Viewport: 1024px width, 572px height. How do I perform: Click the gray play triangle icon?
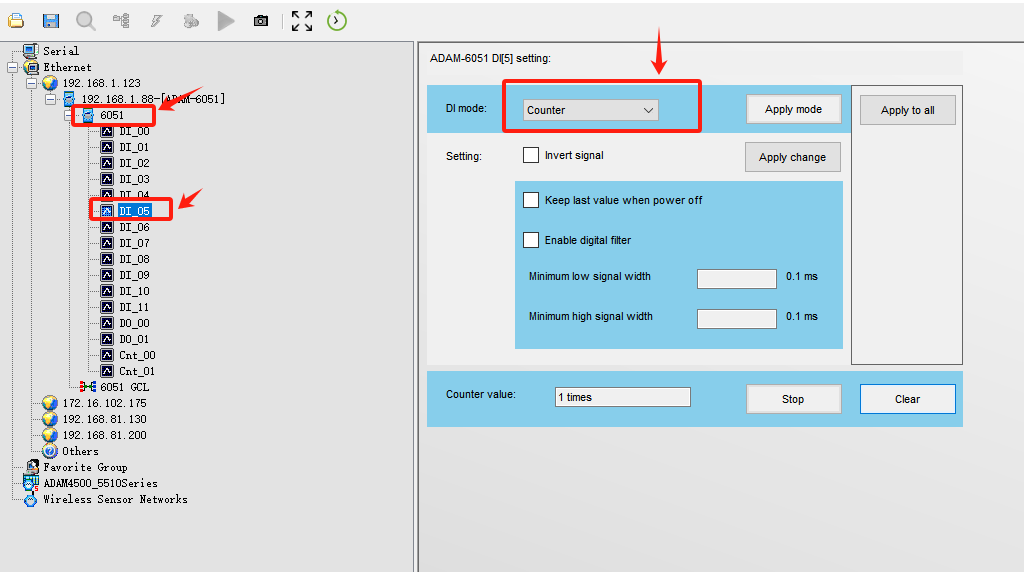coord(226,20)
